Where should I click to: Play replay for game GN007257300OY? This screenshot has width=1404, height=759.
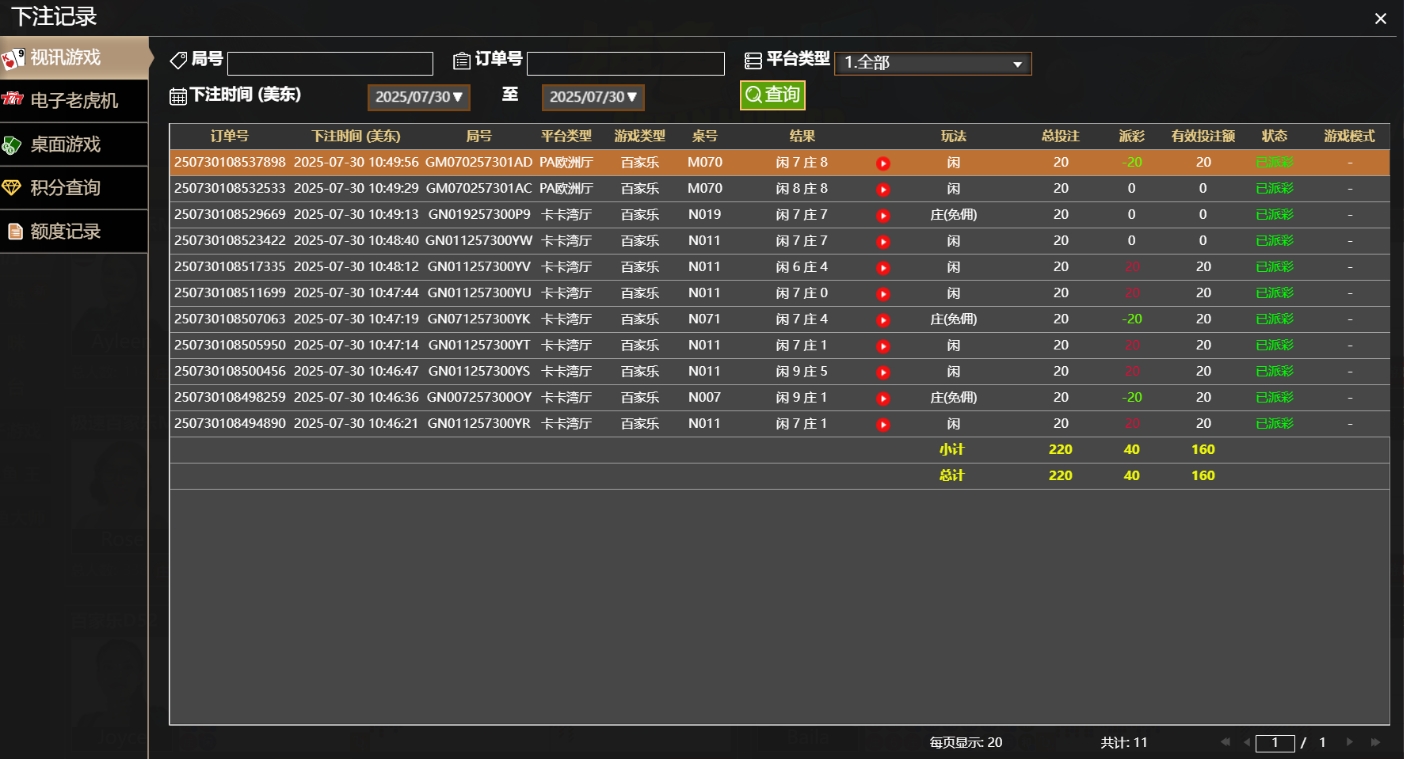883,398
